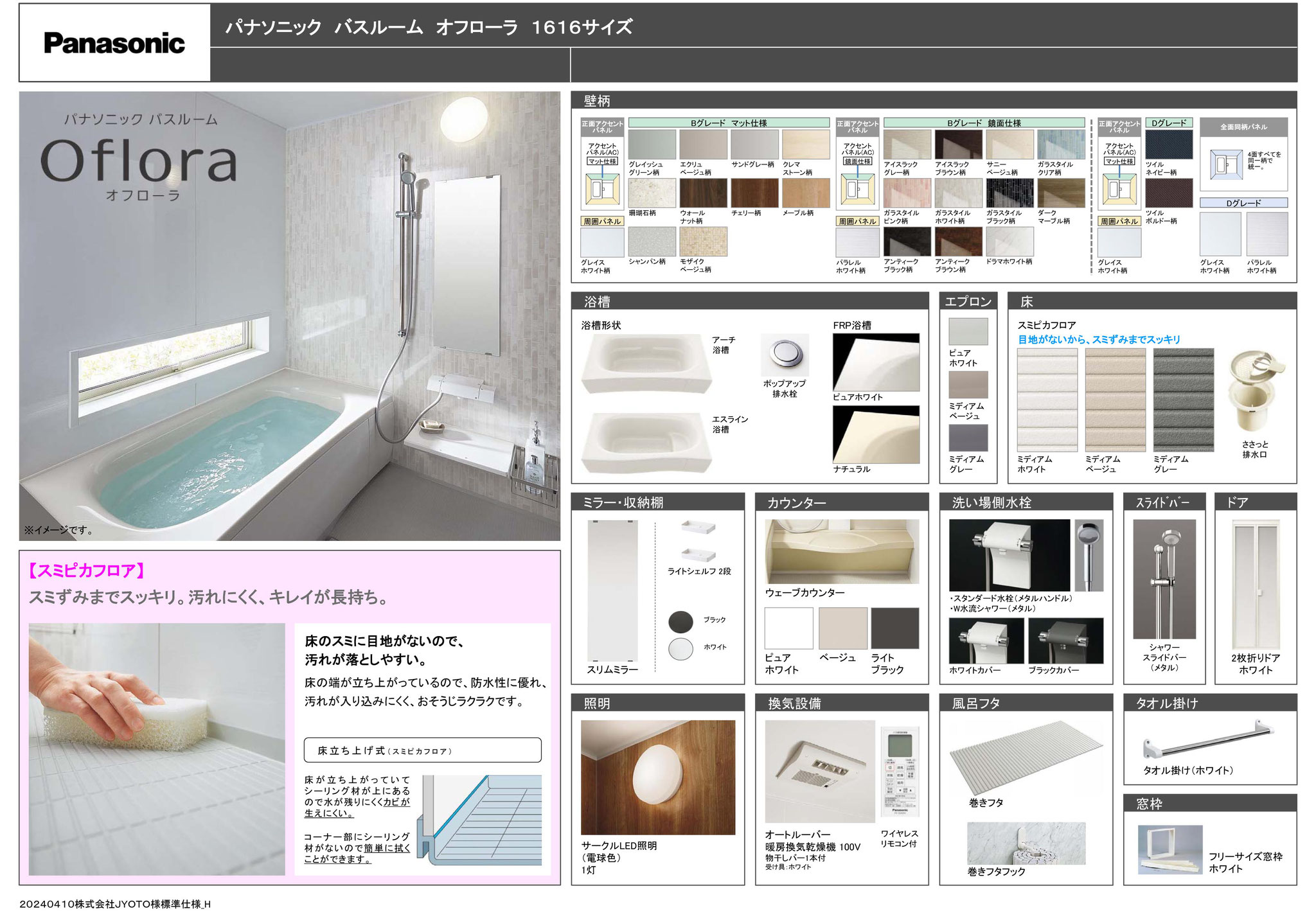
Task: Select the ピュアホワイト apron swatch
Action: coord(968,332)
